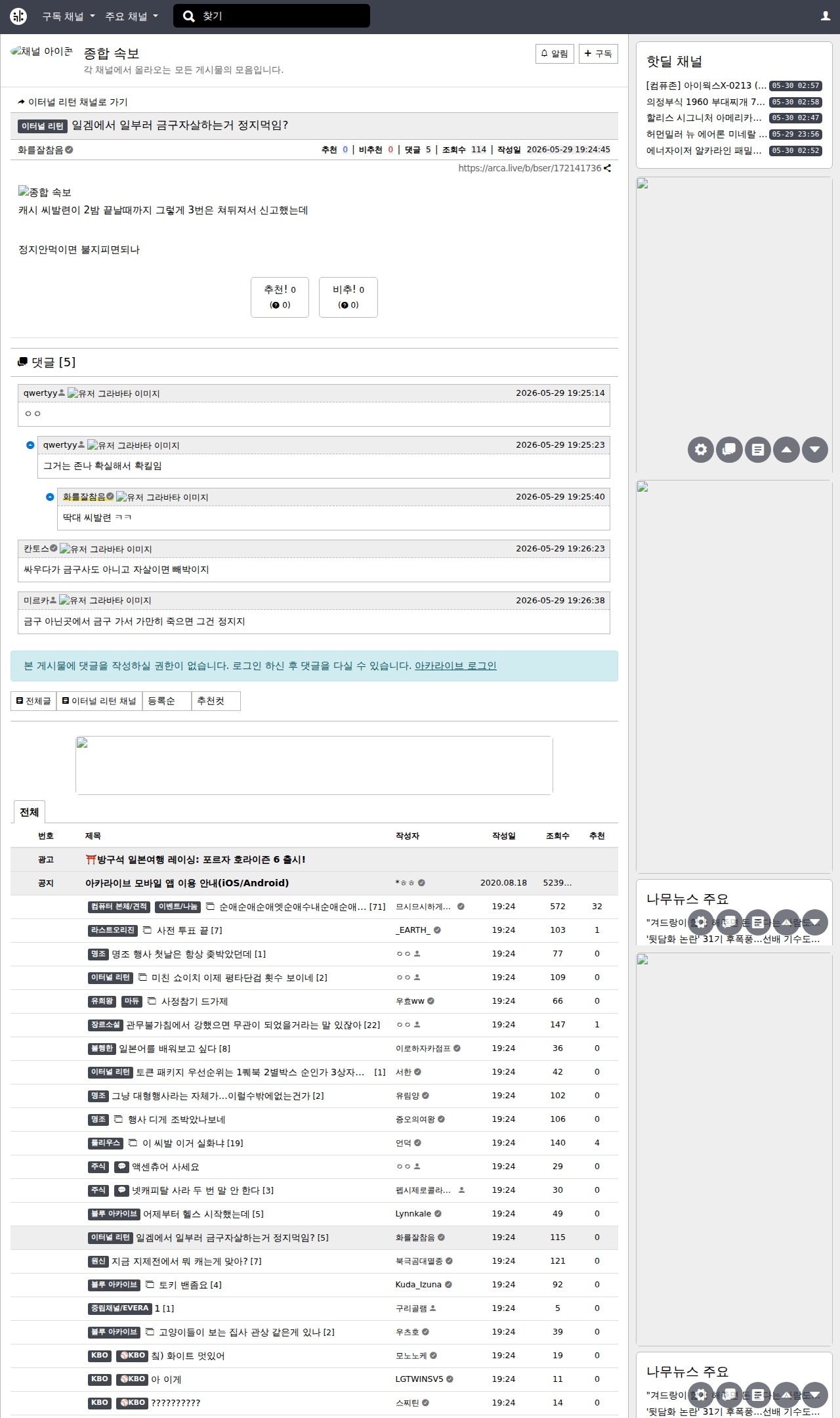Click the topmost floating article list button

click(x=758, y=450)
